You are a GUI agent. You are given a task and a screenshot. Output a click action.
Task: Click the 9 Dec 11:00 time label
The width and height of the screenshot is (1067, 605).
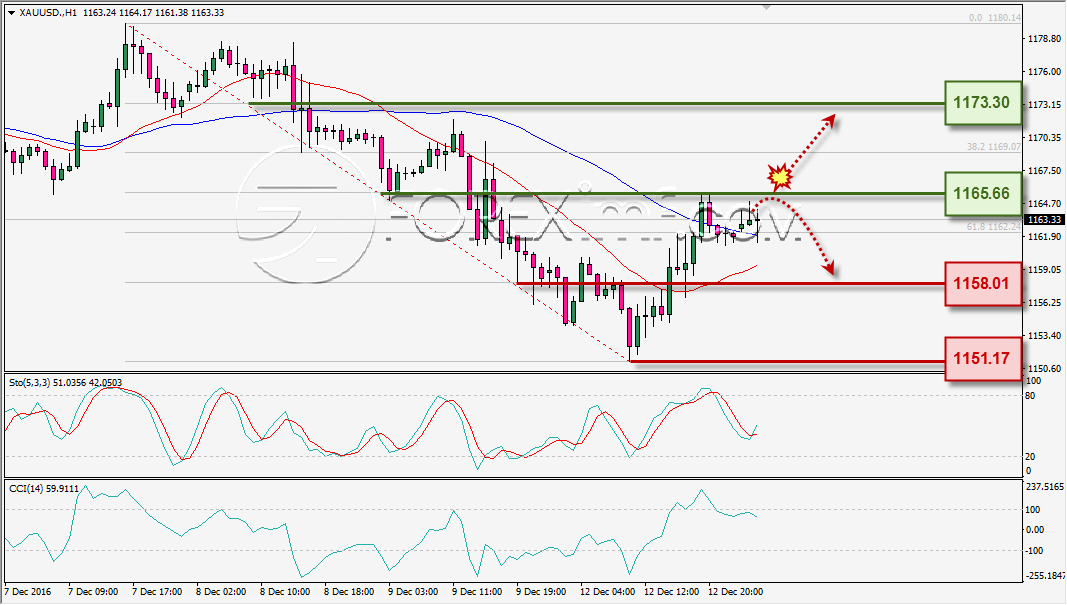coord(477,592)
